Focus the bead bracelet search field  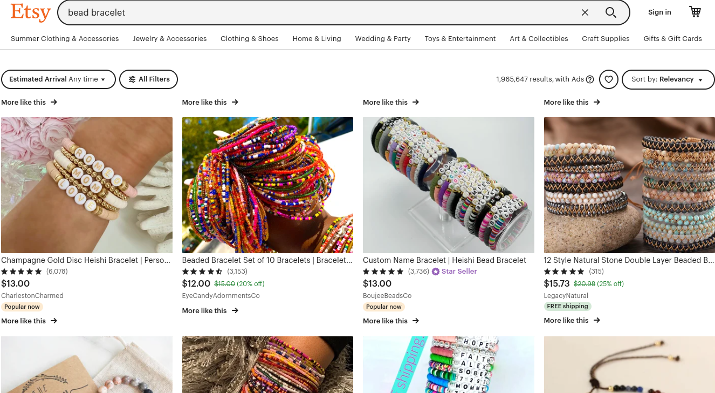[x=319, y=13]
